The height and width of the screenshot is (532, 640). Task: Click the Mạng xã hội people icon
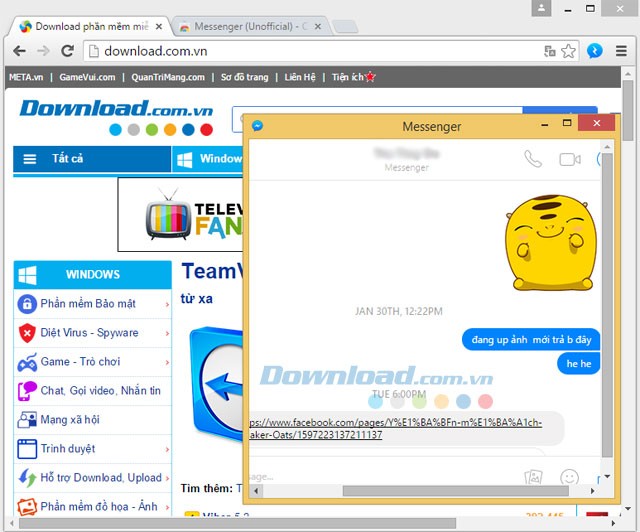pos(27,420)
